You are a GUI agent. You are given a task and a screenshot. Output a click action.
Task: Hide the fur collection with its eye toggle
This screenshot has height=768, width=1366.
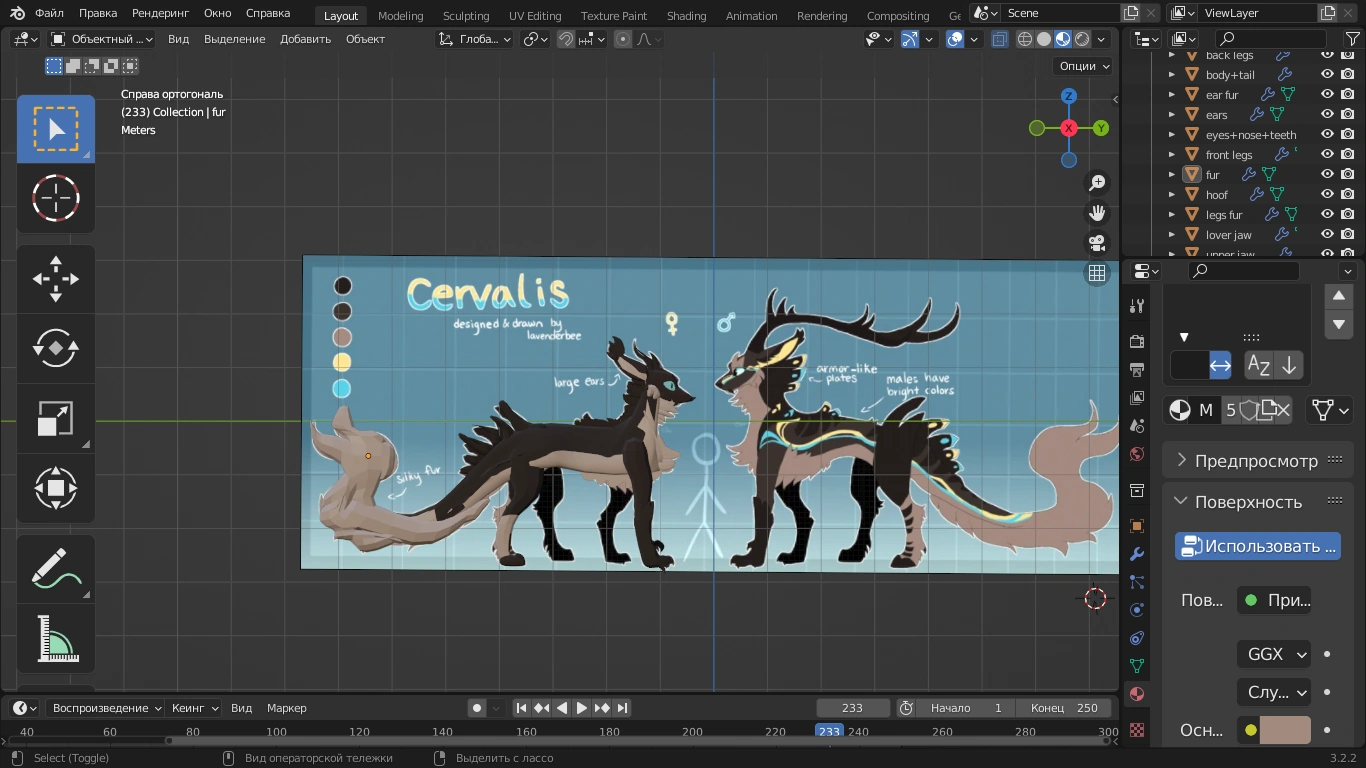click(x=1327, y=174)
